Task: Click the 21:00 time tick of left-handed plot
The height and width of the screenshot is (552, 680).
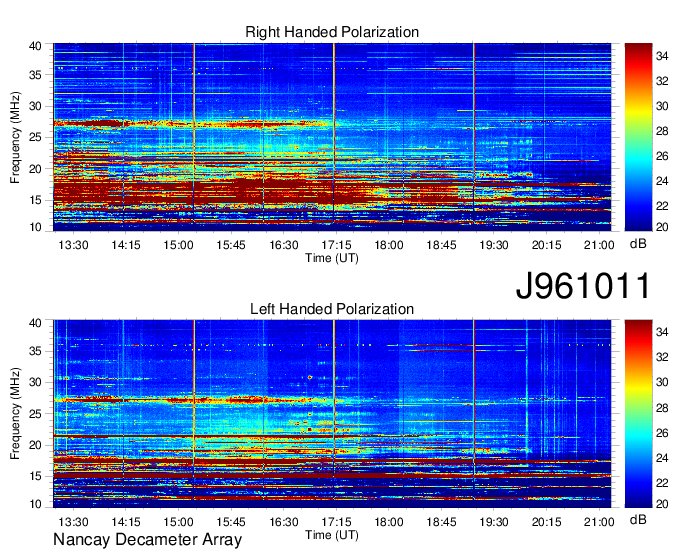Action: [599, 522]
